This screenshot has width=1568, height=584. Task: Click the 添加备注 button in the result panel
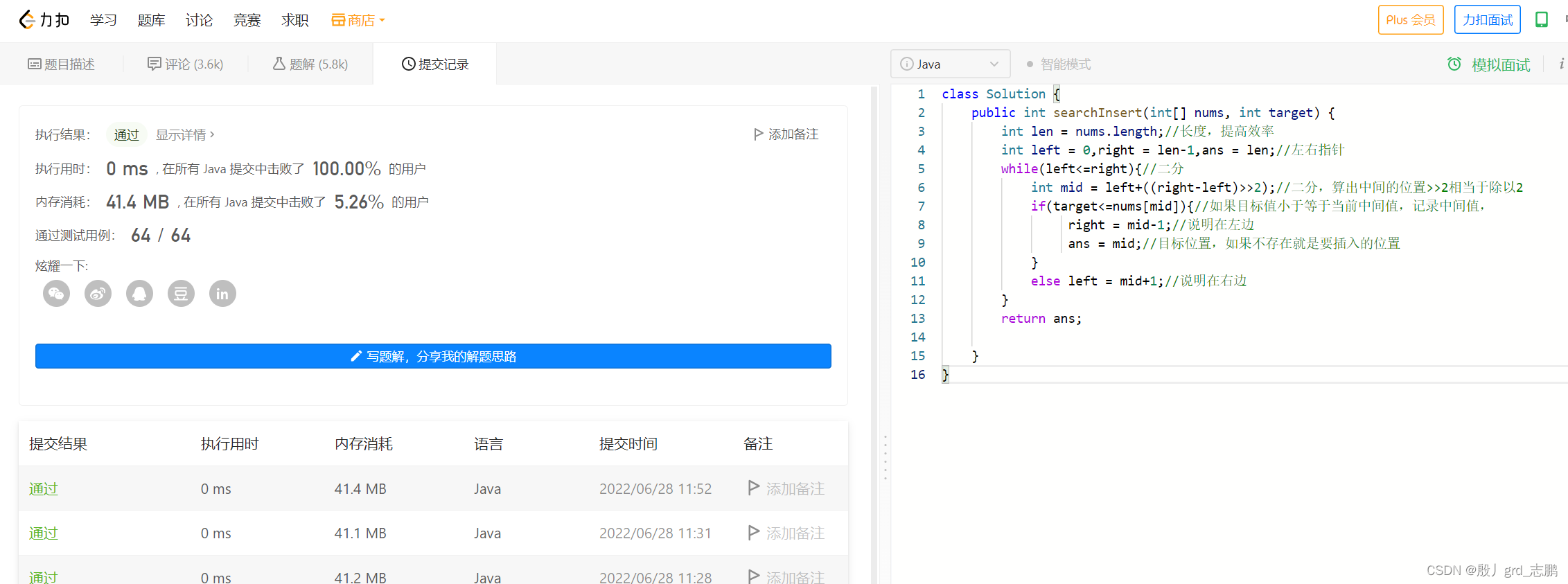coord(786,134)
